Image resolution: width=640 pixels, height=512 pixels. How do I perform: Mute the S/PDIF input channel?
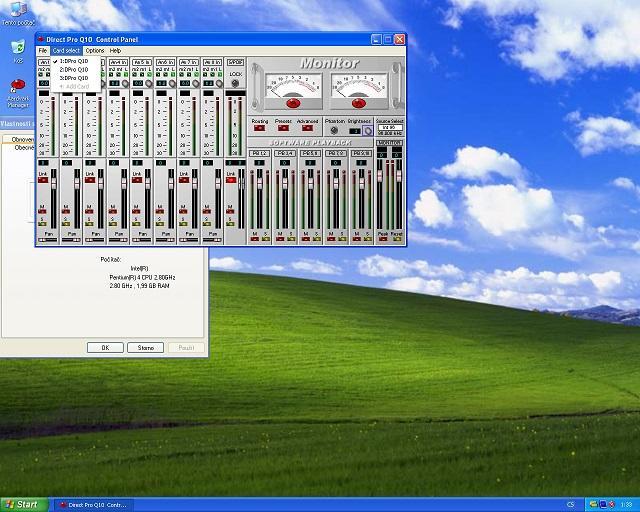pos(230,211)
